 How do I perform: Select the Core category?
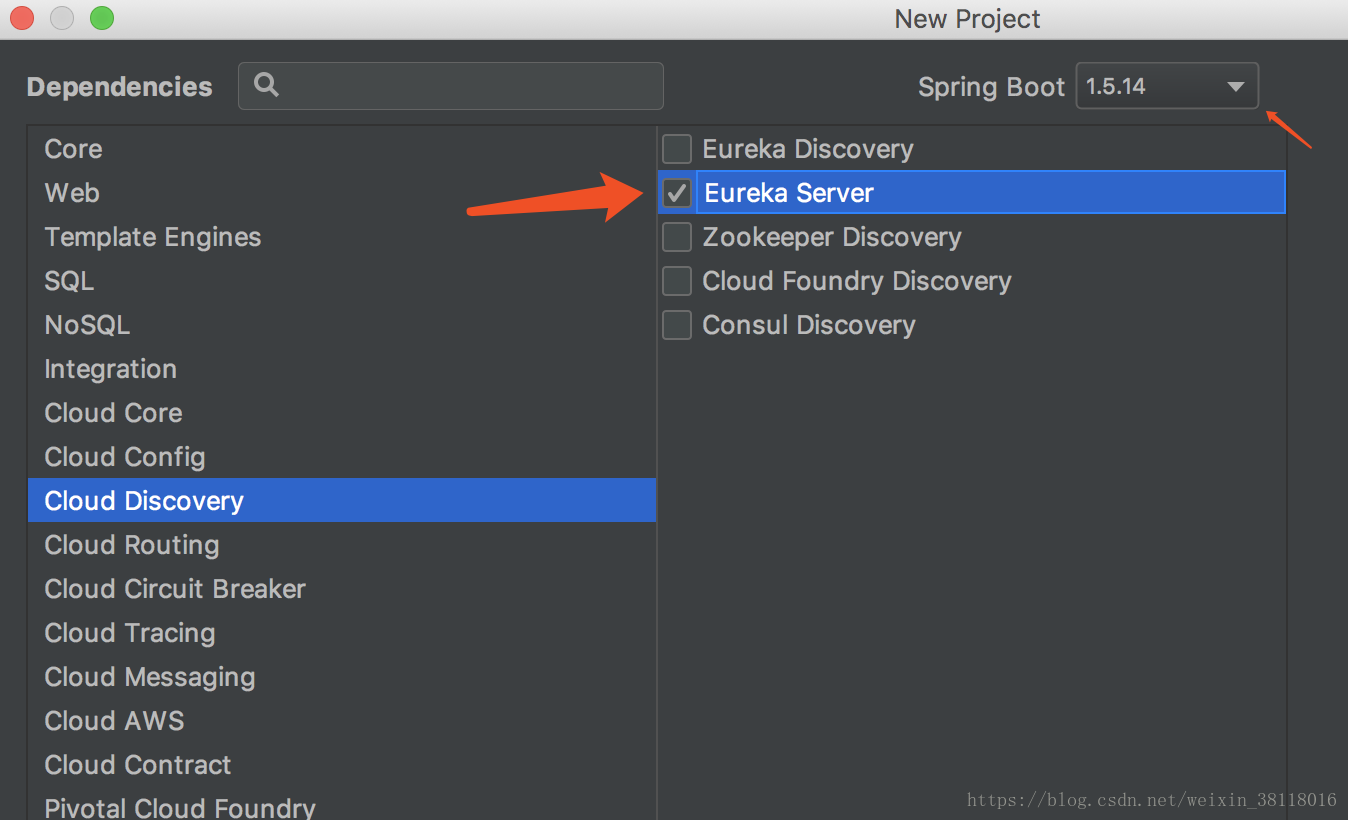click(x=342, y=149)
